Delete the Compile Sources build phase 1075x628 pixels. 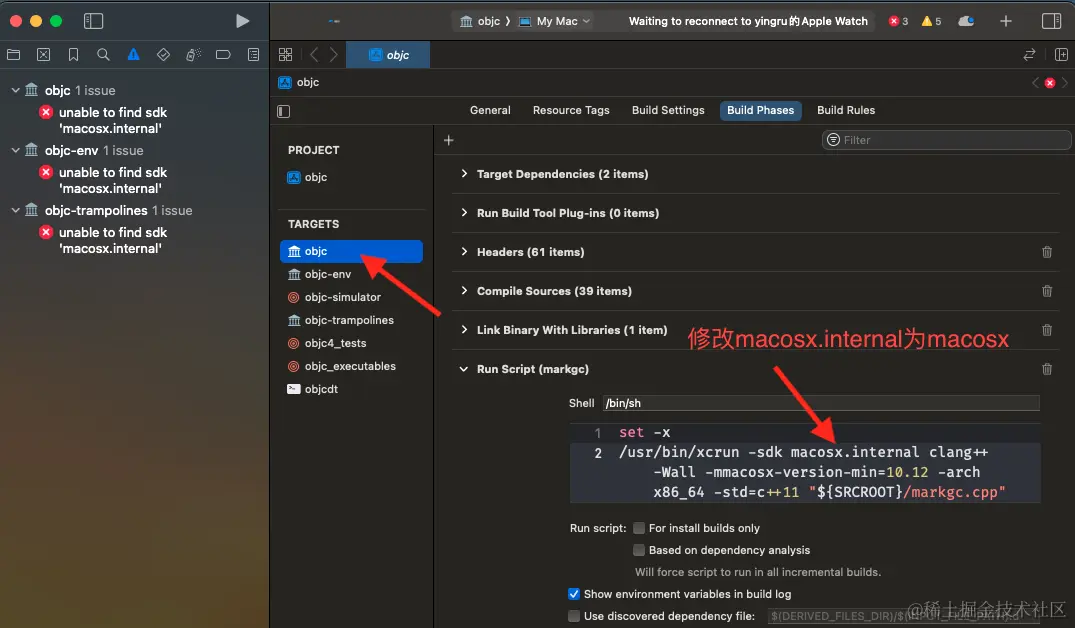[x=1047, y=291]
